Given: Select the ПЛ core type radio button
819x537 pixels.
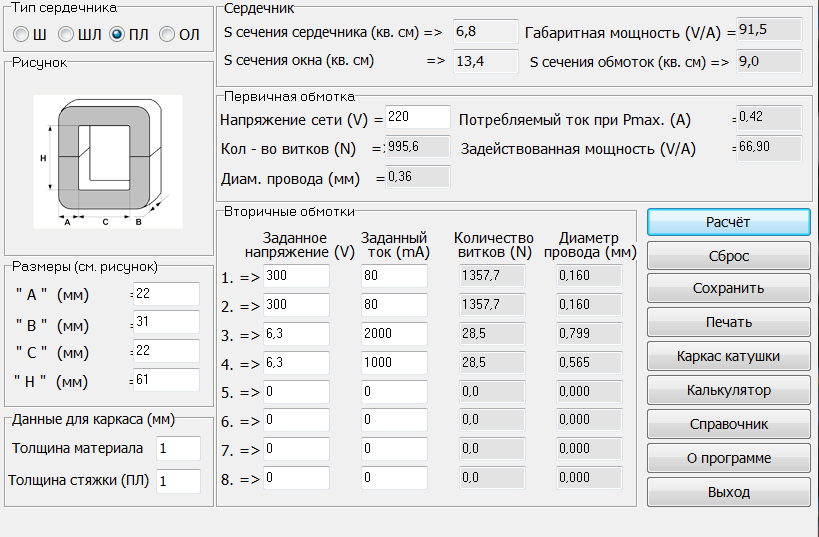Looking at the screenshot, I should (116, 34).
